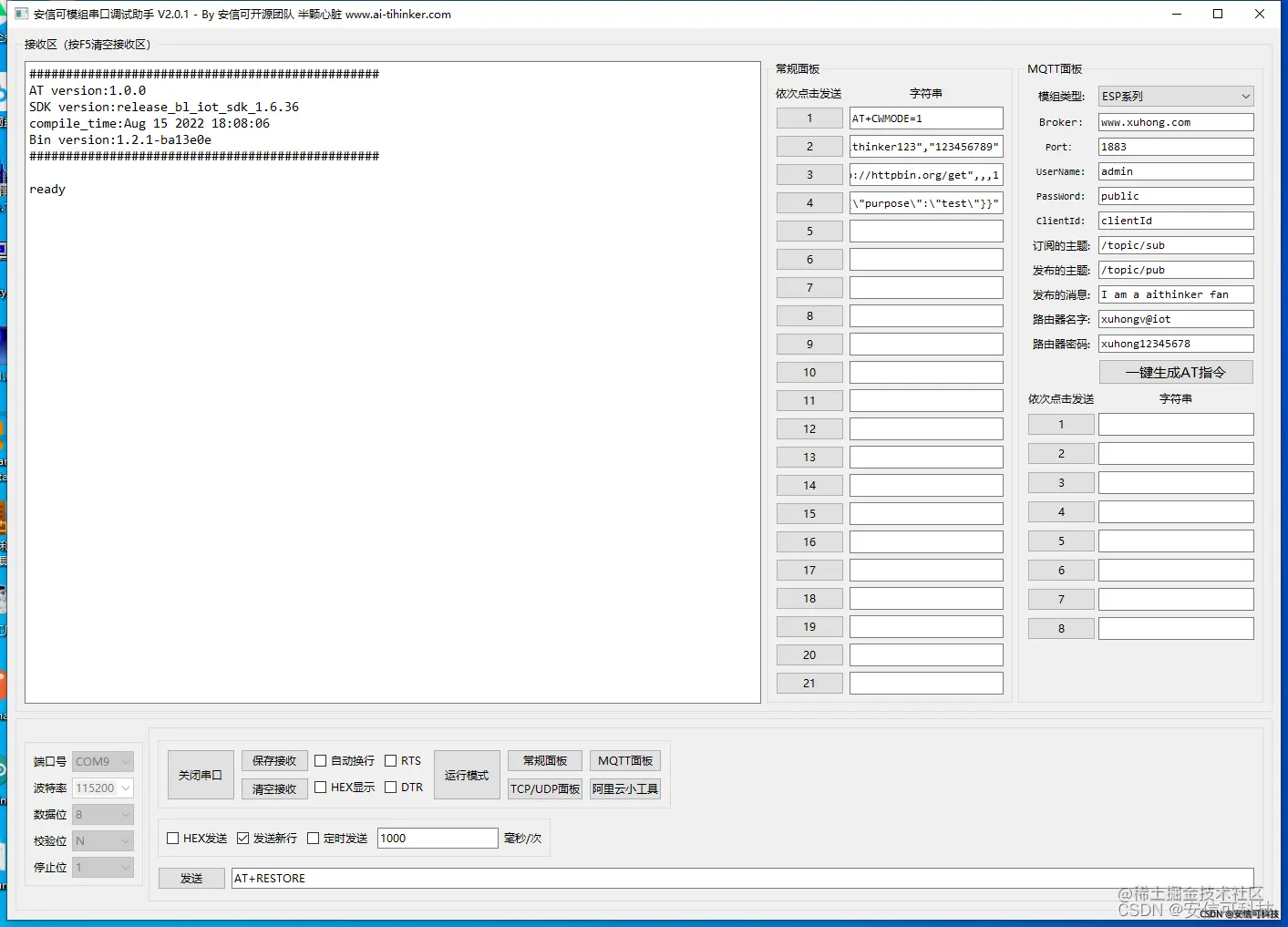Open the 阿里云小工具 panel
This screenshot has width=1288, height=927.
point(625,789)
